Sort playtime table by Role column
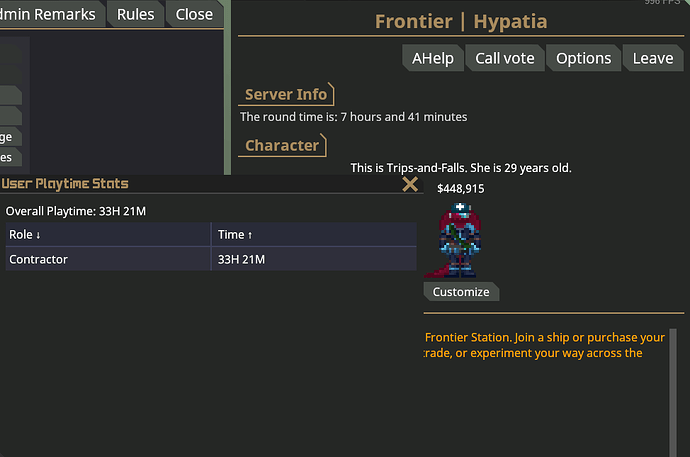Image resolution: width=690 pixels, height=457 pixels. tap(108, 234)
